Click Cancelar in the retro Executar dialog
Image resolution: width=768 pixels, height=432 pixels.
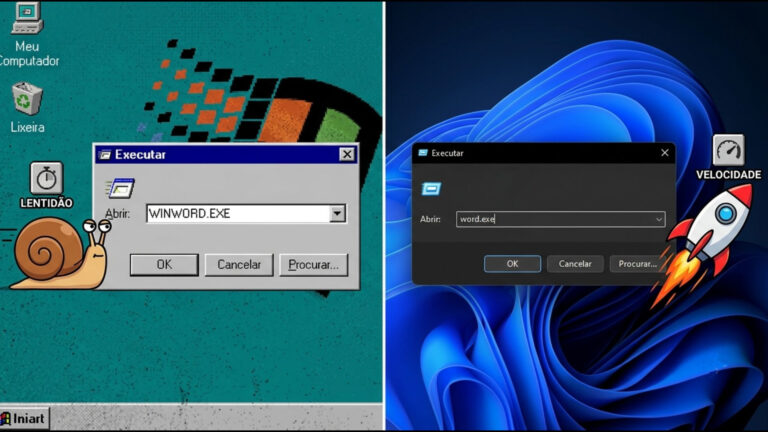tap(239, 265)
